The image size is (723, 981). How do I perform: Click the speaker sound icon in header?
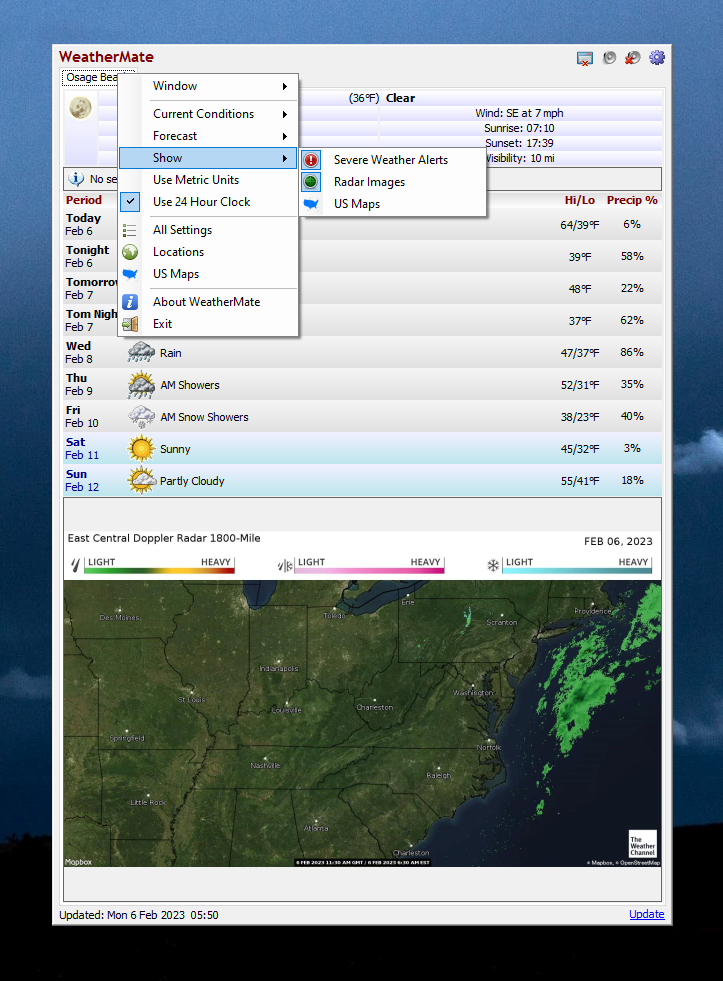click(x=609, y=58)
